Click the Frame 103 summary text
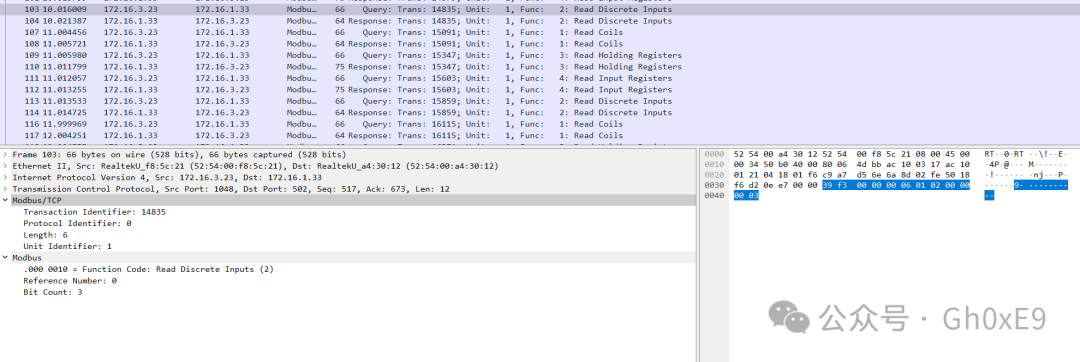Image resolution: width=1080 pixels, height=362 pixels. 179,155
